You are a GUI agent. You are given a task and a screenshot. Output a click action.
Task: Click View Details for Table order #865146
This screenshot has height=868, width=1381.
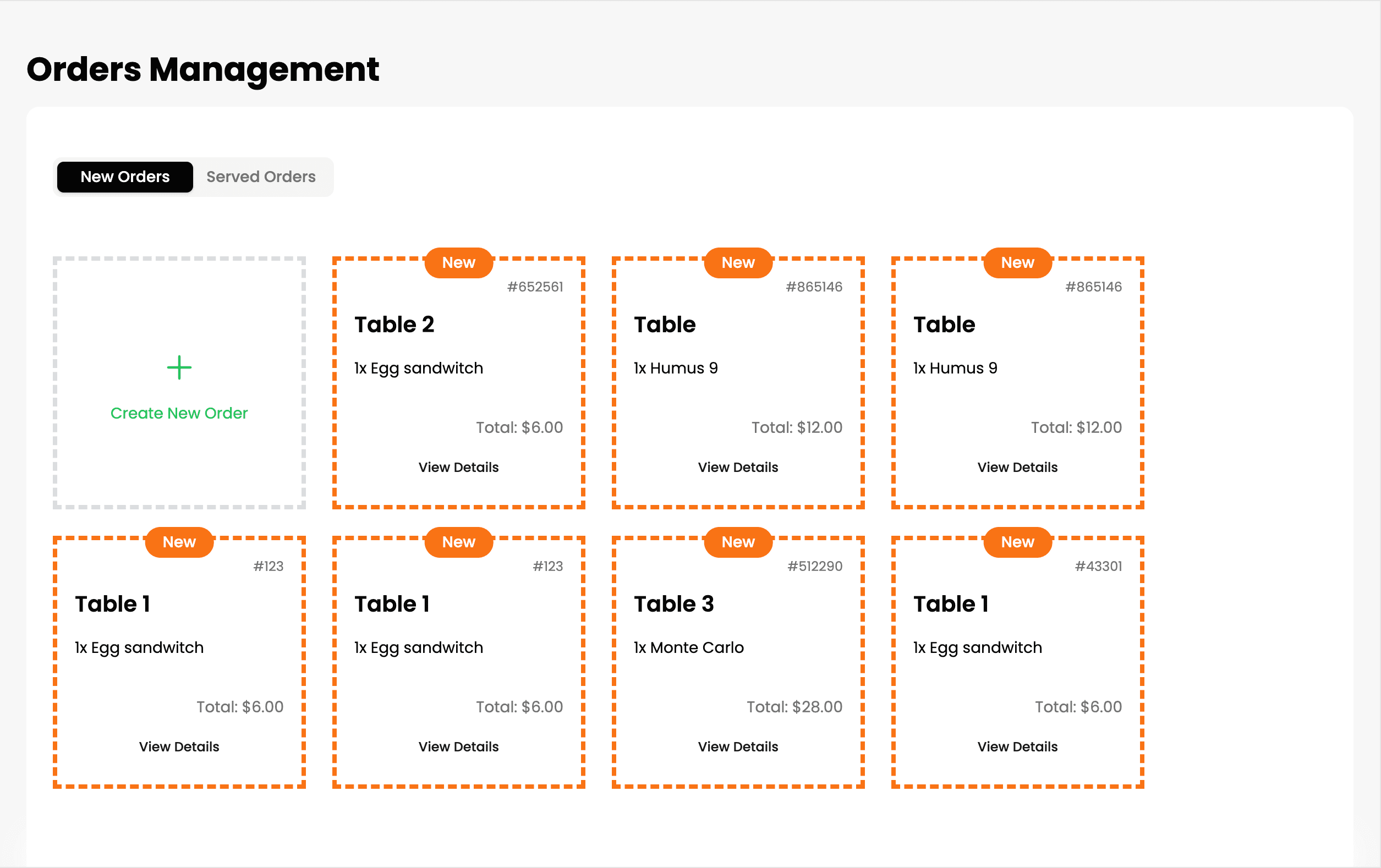(738, 466)
